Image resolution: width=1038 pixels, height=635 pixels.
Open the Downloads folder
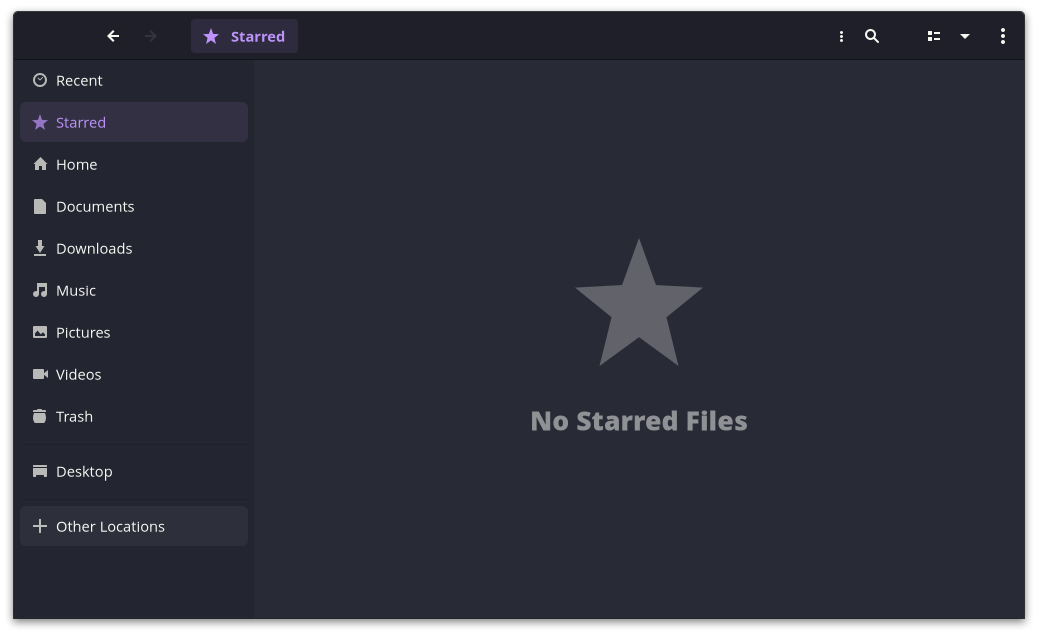(x=94, y=248)
